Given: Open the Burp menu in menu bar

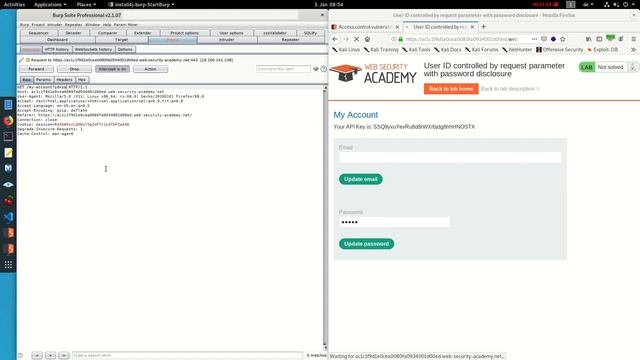Looking at the screenshot, I should [24, 25].
